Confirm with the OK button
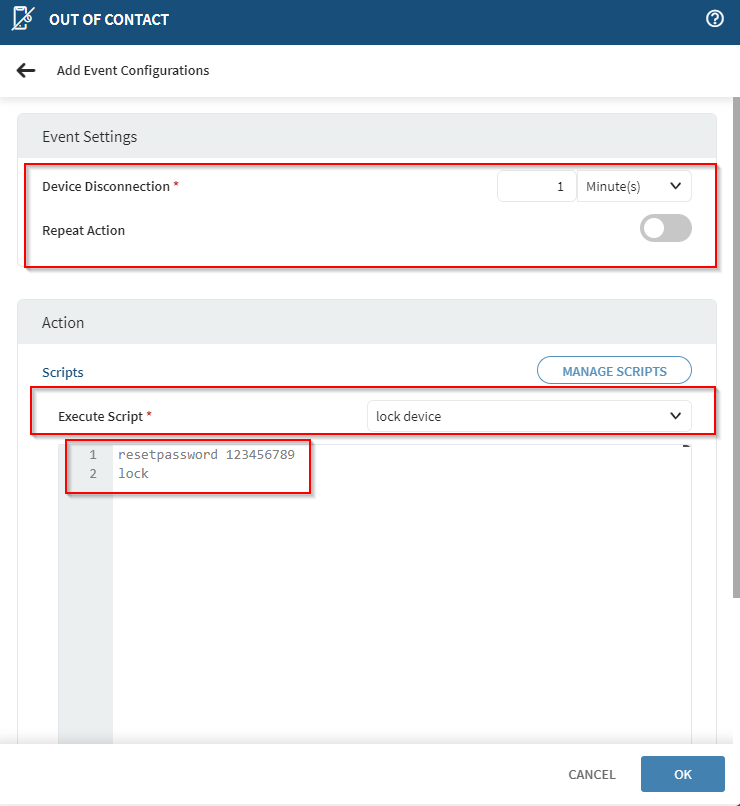This screenshot has height=806, width=740. 682,774
